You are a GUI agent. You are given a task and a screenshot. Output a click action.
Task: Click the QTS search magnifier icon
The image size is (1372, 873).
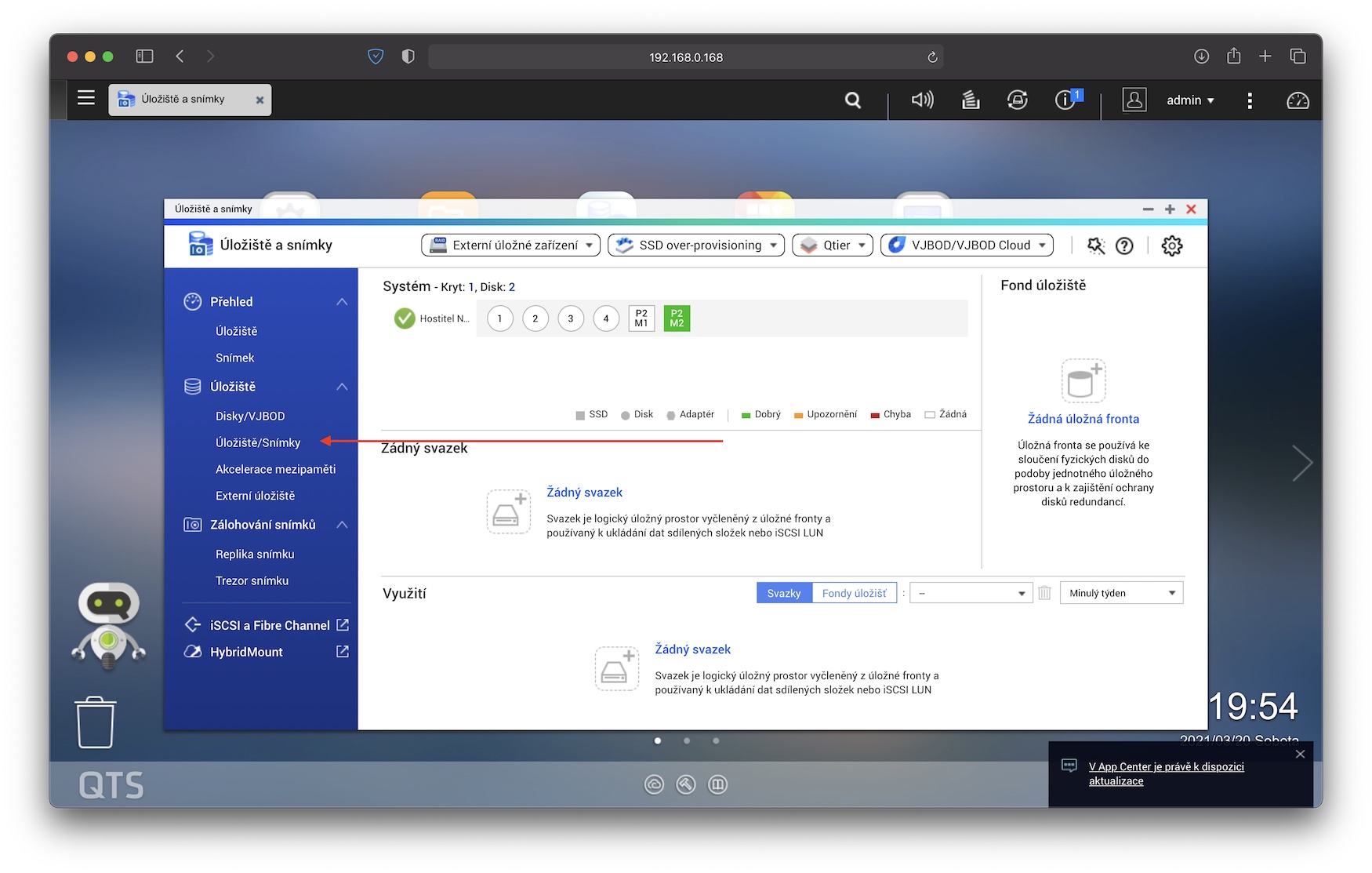pos(852,100)
